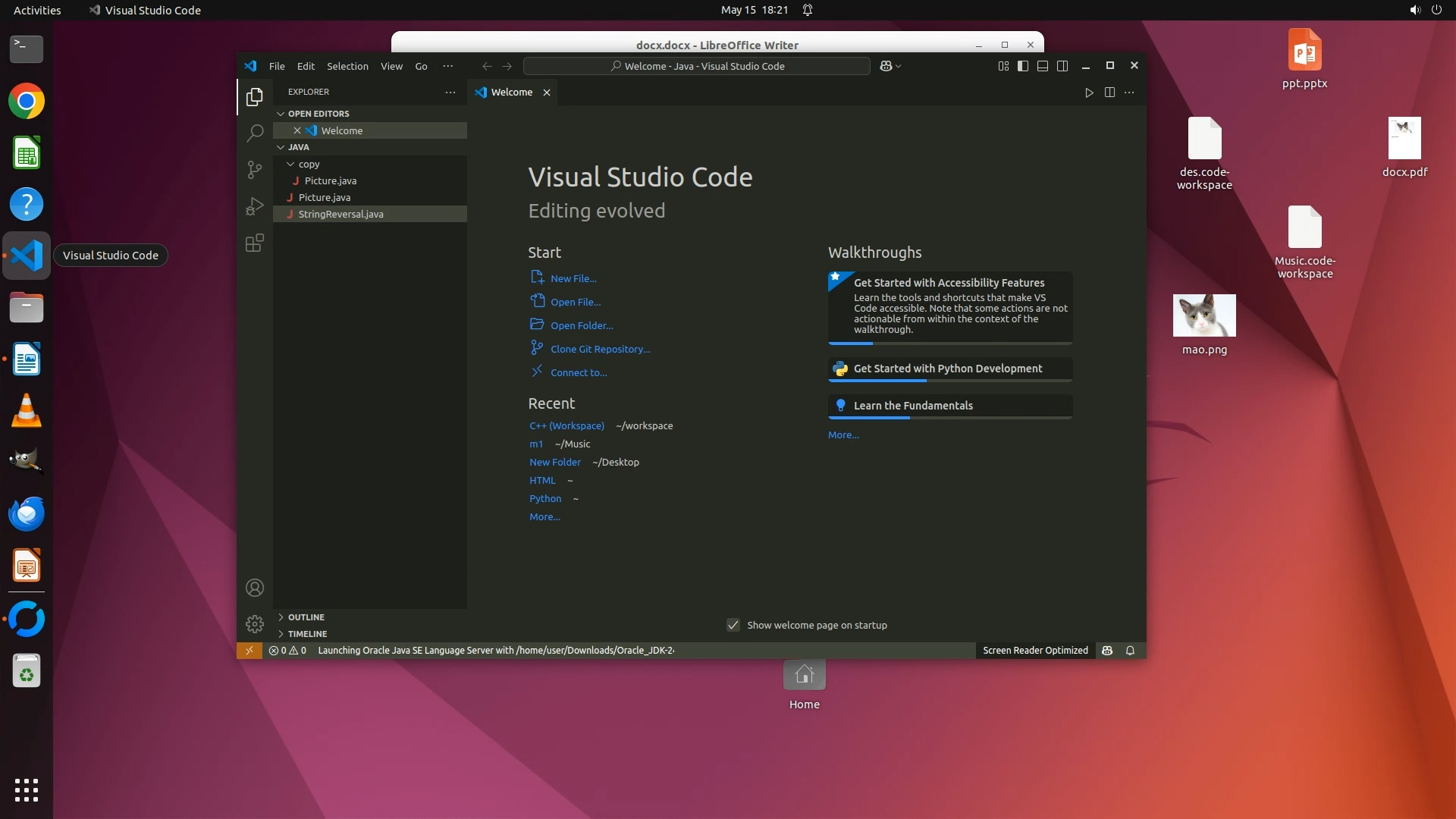Open the Selection menu
1456x819 pixels.
tap(347, 66)
